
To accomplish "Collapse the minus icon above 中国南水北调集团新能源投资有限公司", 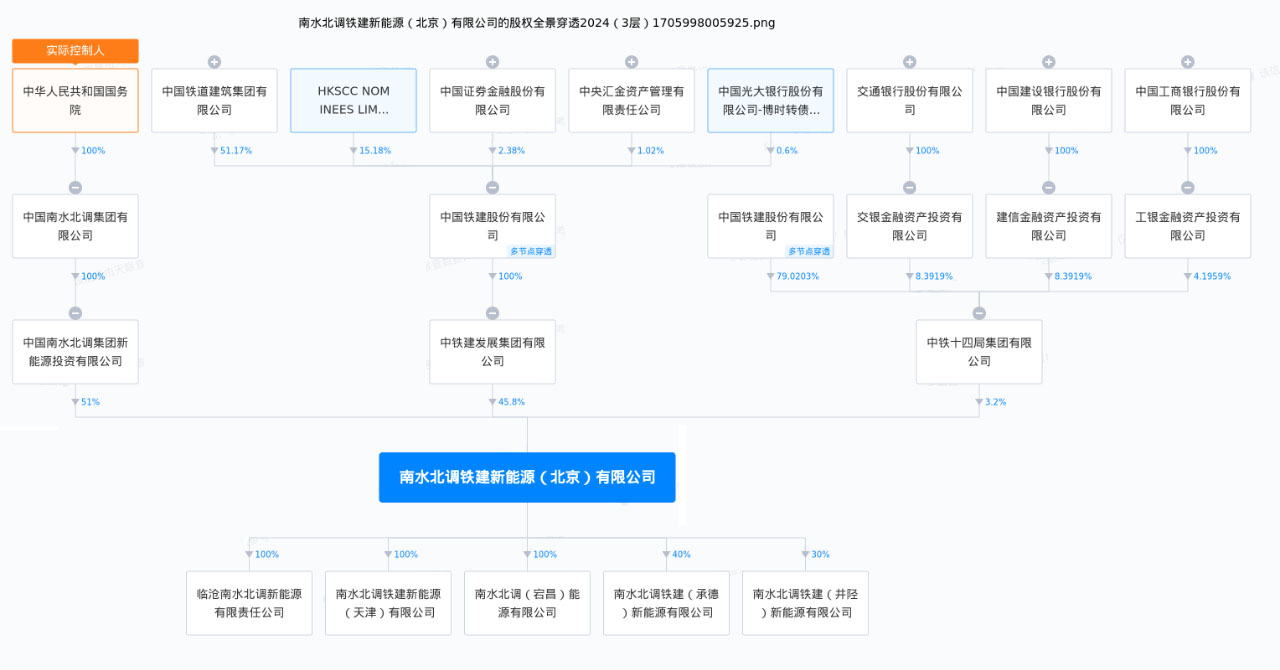I will pyautogui.click(x=75, y=313).
